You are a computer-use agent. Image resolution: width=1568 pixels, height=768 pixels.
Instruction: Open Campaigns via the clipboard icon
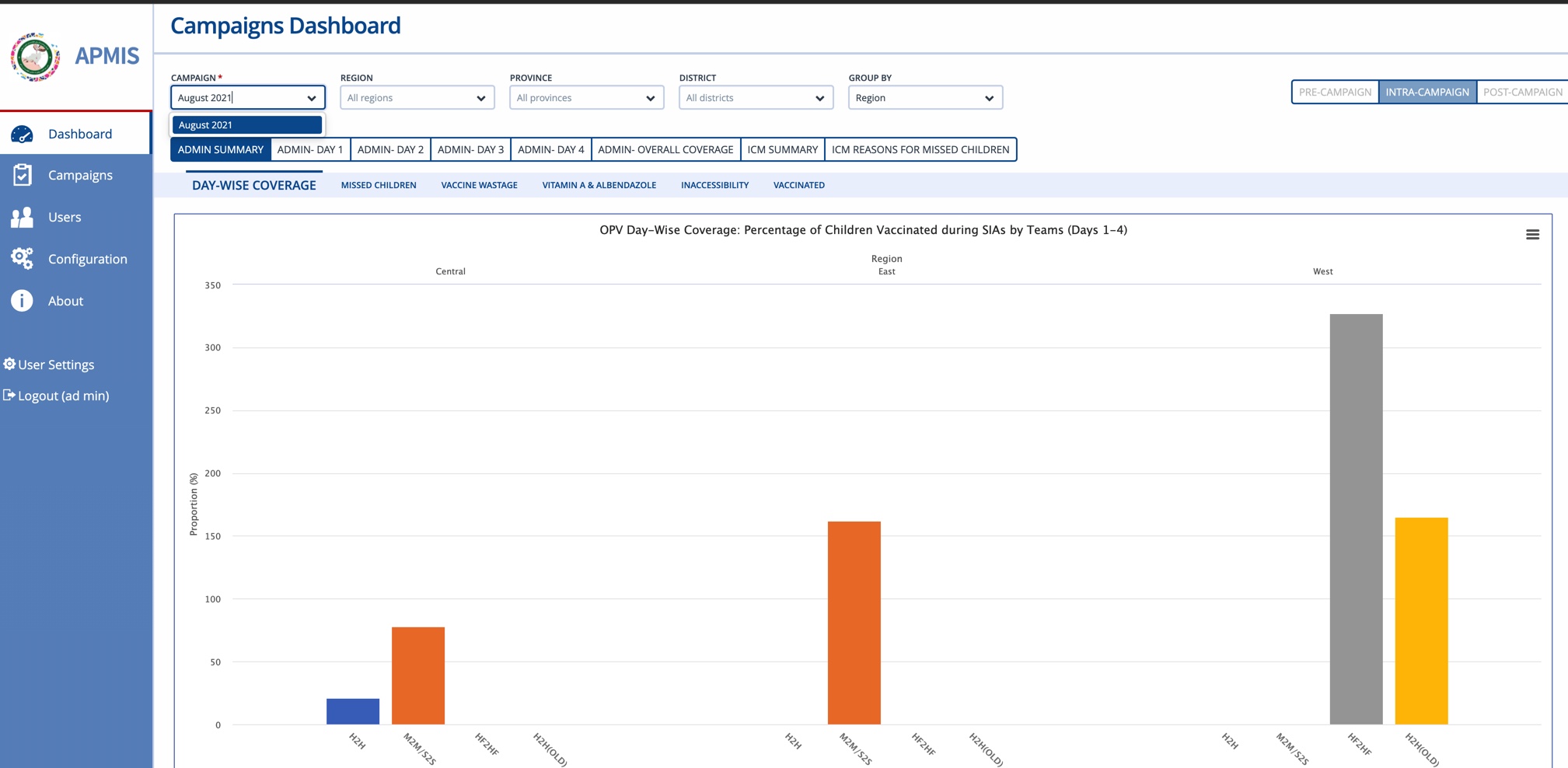(x=21, y=175)
